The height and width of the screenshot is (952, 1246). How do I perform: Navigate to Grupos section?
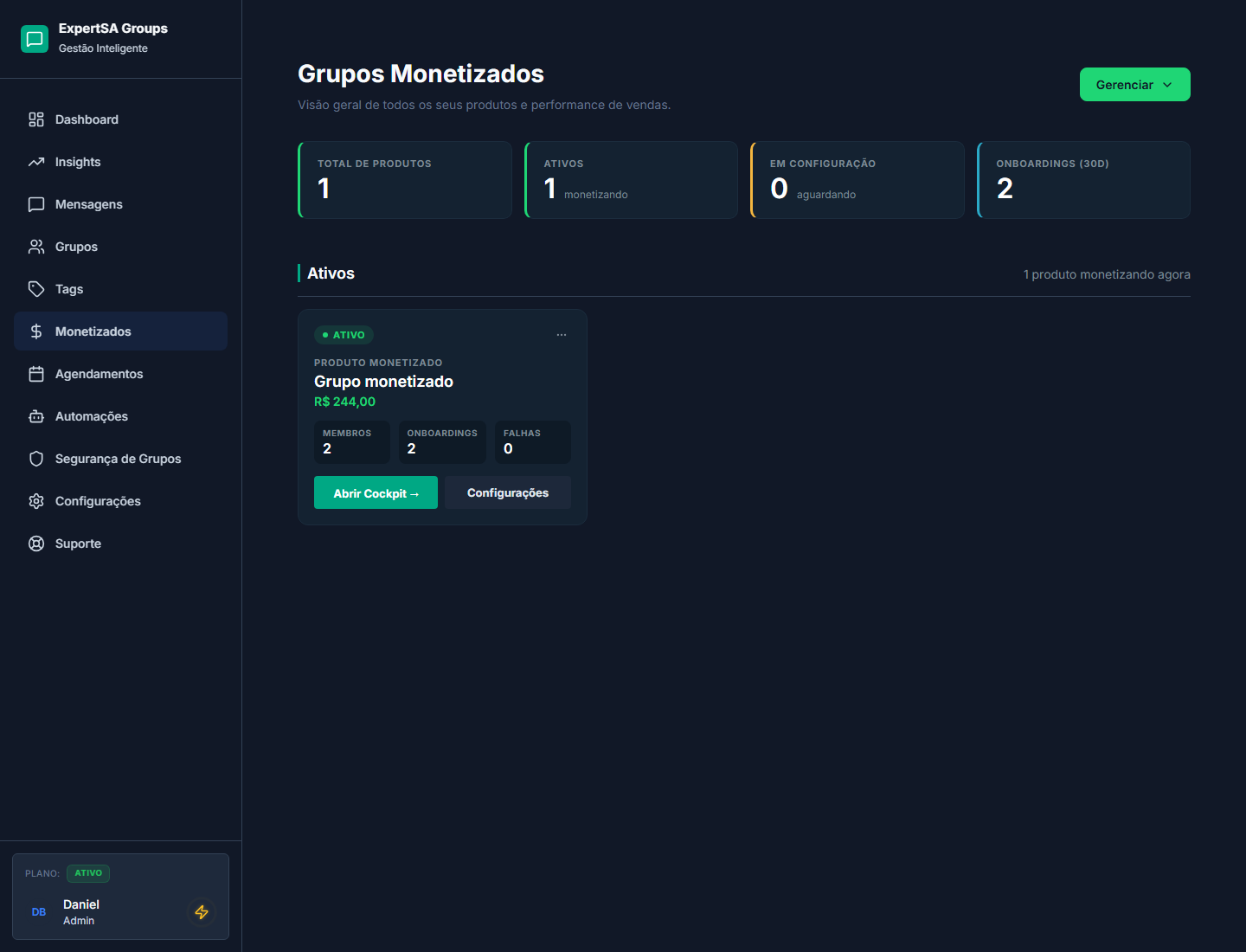pos(120,247)
